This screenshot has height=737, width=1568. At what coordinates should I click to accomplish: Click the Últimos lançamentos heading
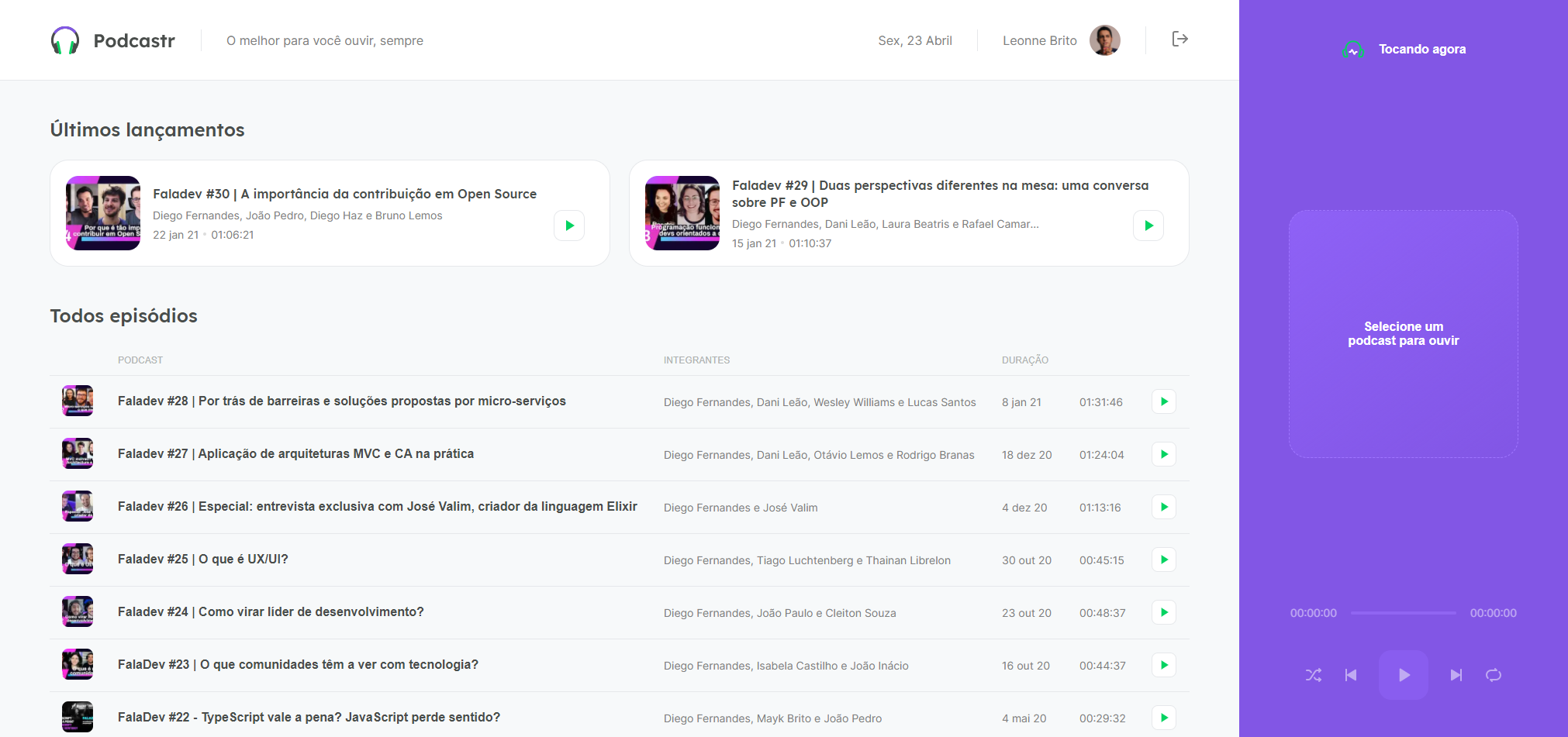[x=147, y=129]
